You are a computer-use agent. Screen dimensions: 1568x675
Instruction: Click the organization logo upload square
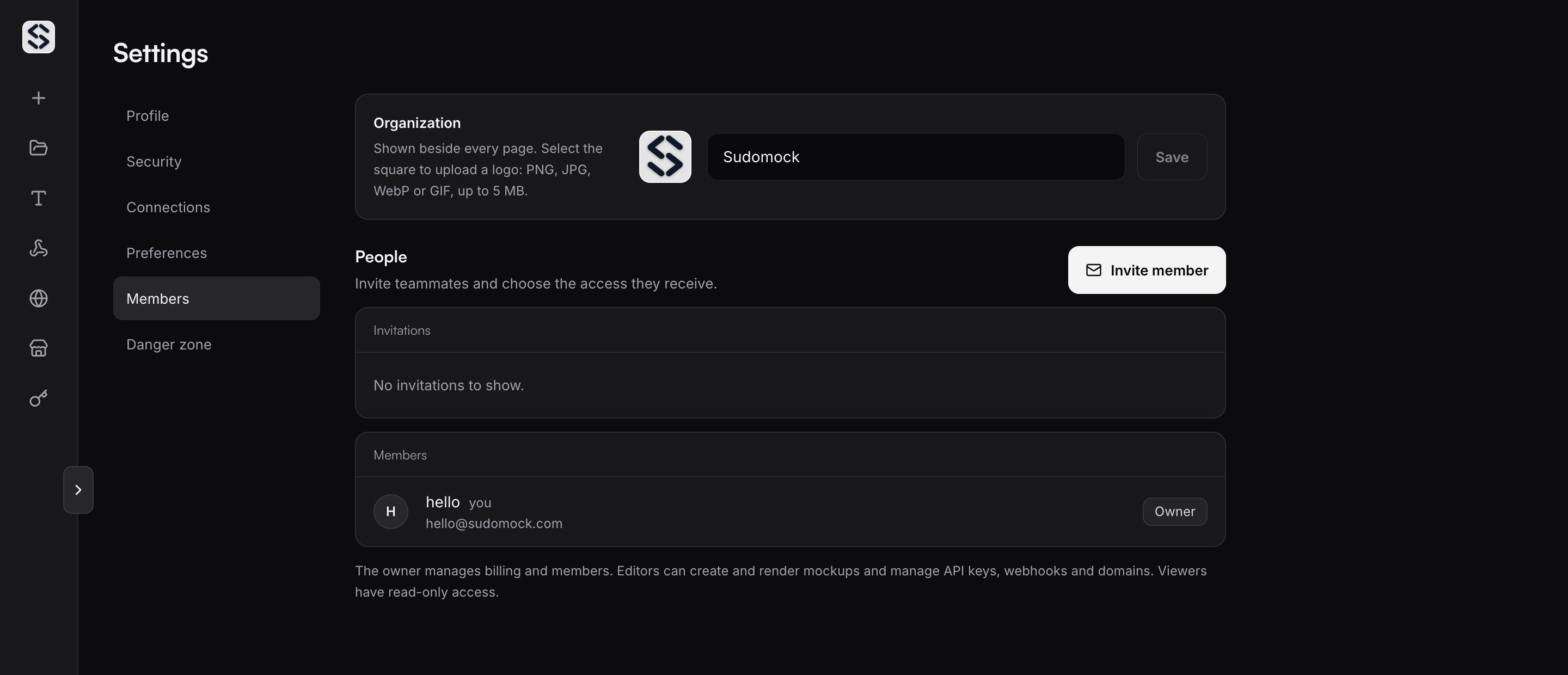(665, 156)
